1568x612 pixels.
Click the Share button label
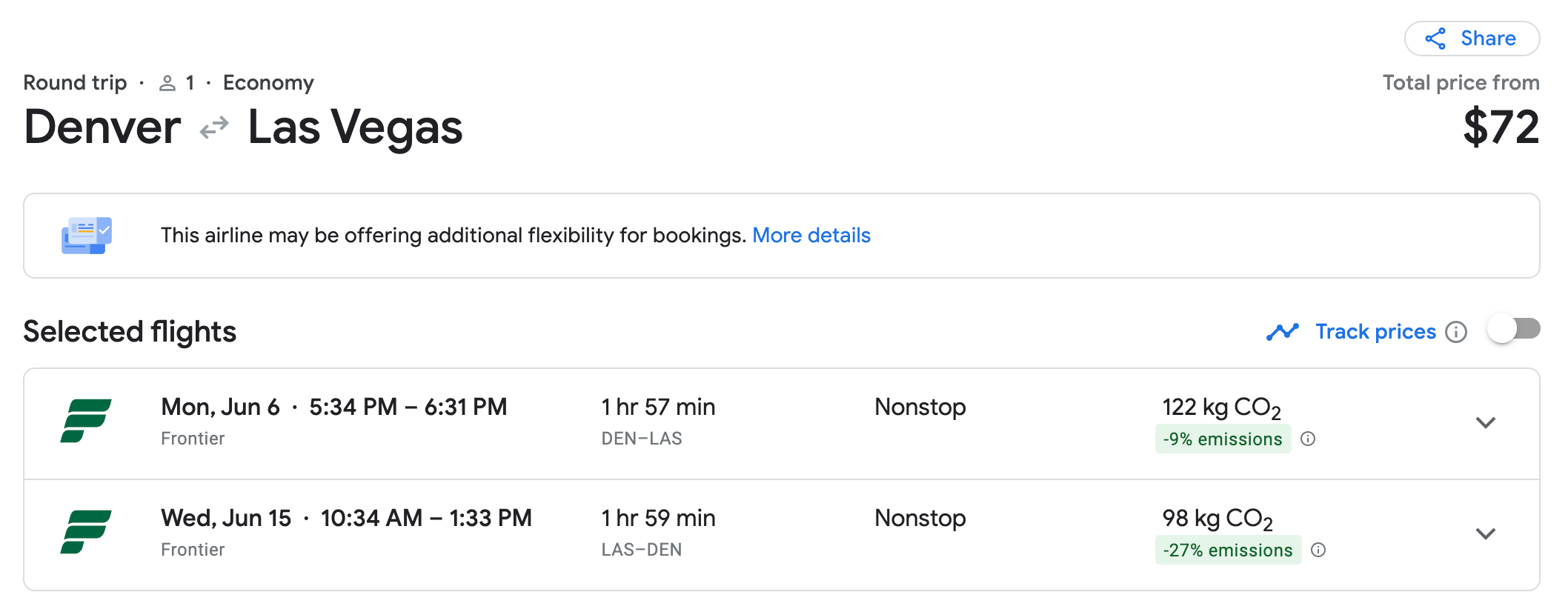click(1488, 39)
